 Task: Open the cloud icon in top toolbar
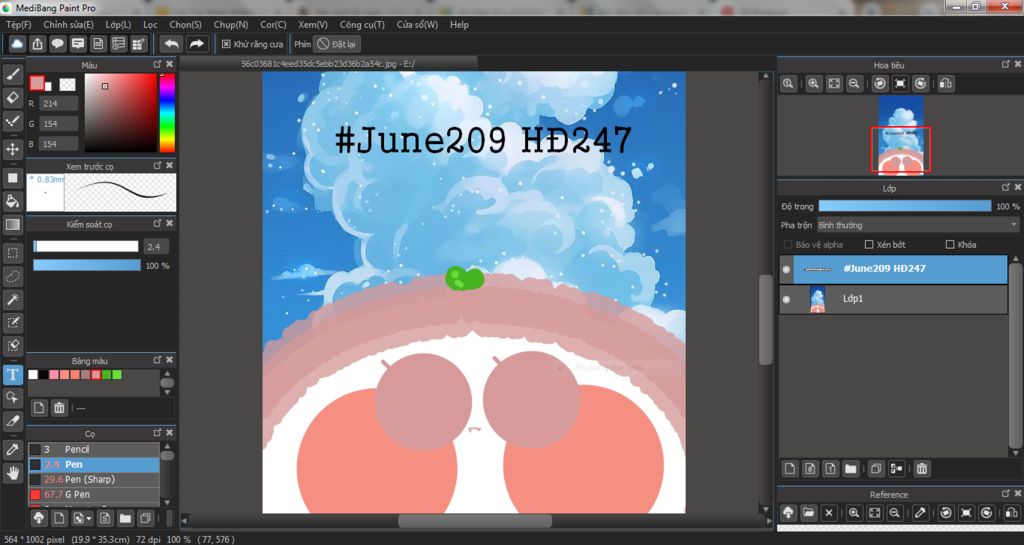(x=17, y=44)
